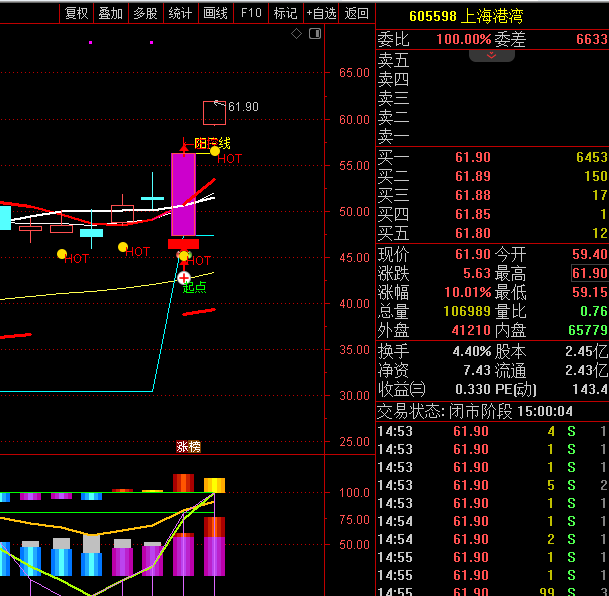Viewport: 609px width, 596px height.
Task: Click the red square icon beside diamond
Action: tap(314, 34)
